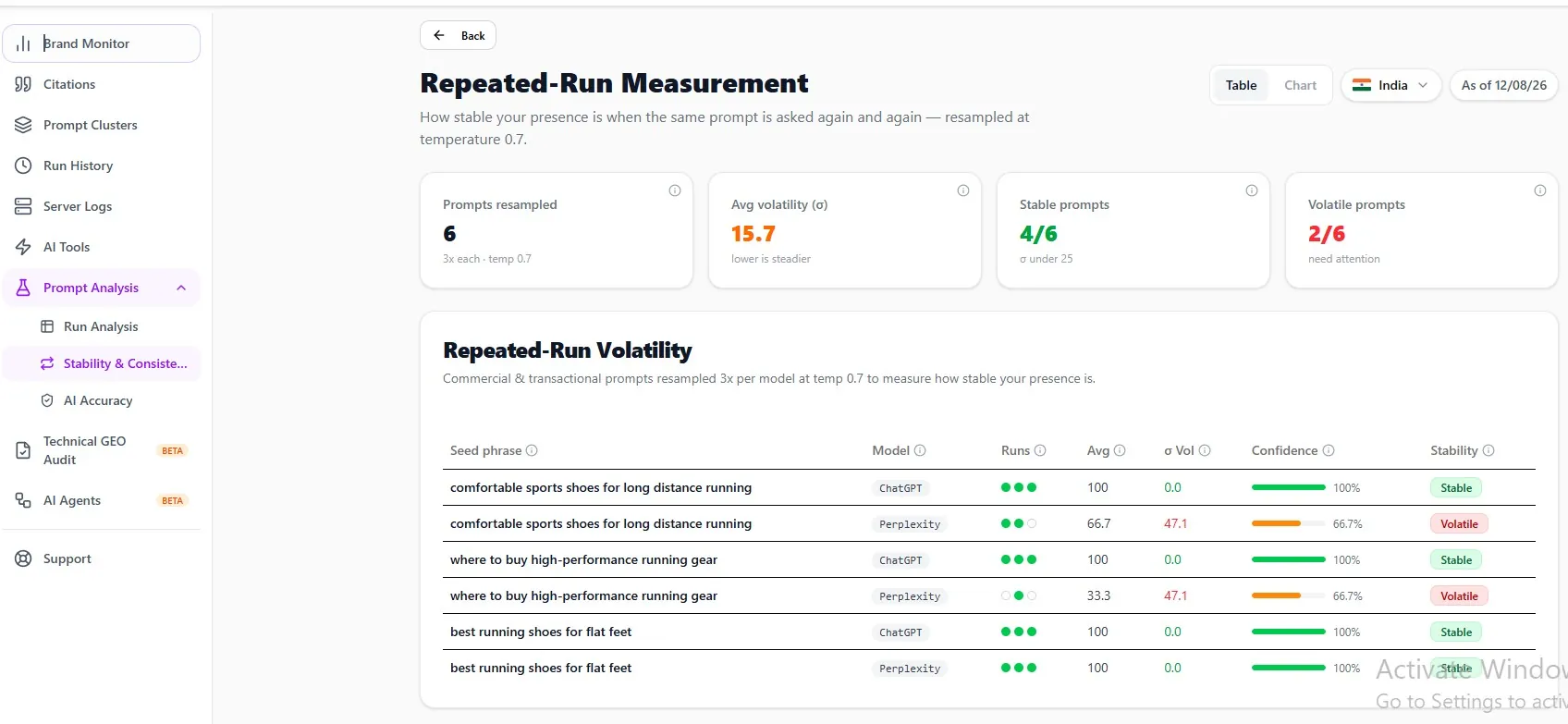
Task: Click the AI Agents icon
Action: pos(23,500)
